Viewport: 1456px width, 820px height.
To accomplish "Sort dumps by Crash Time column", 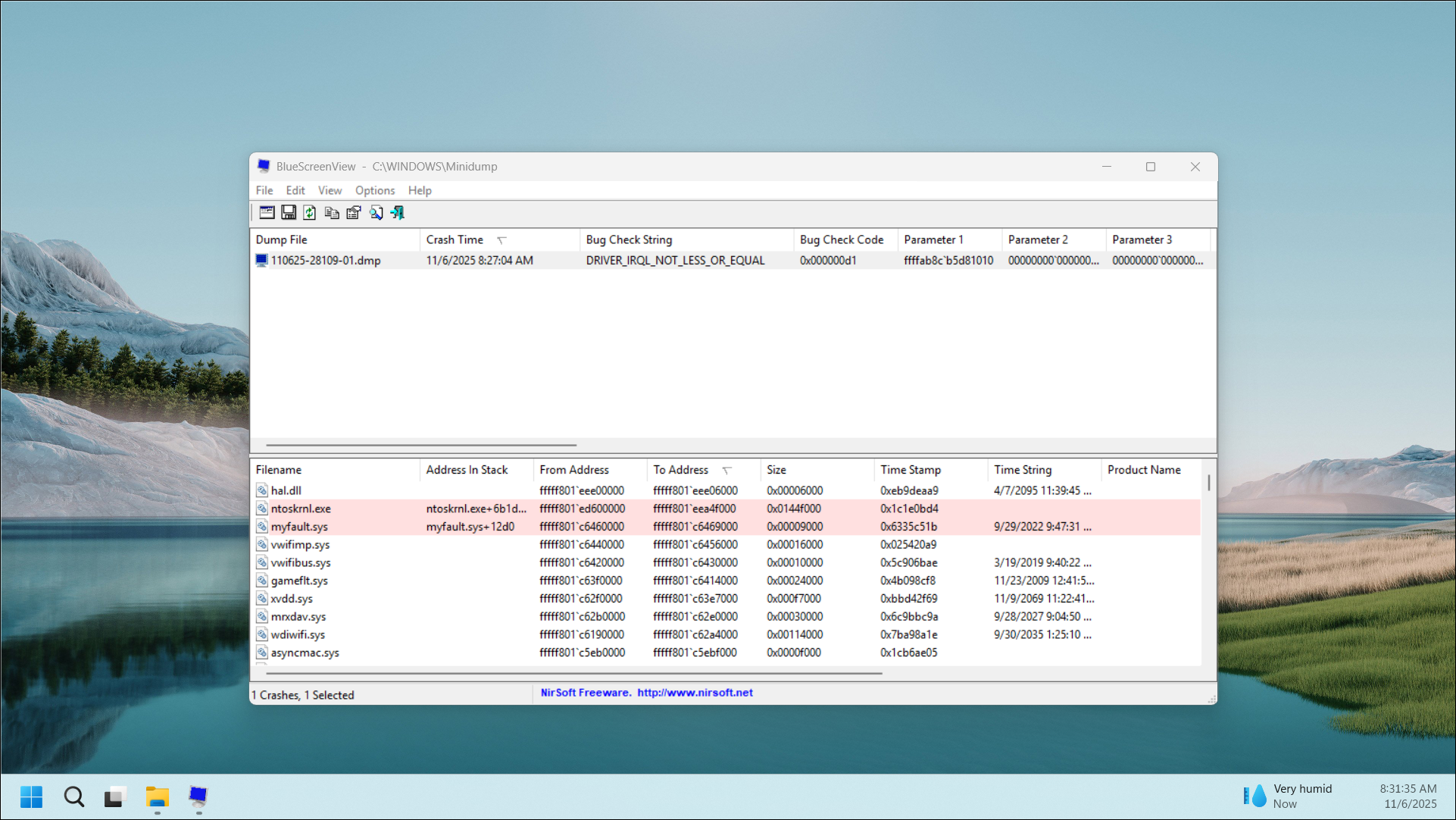I will [x=455, y=239].
